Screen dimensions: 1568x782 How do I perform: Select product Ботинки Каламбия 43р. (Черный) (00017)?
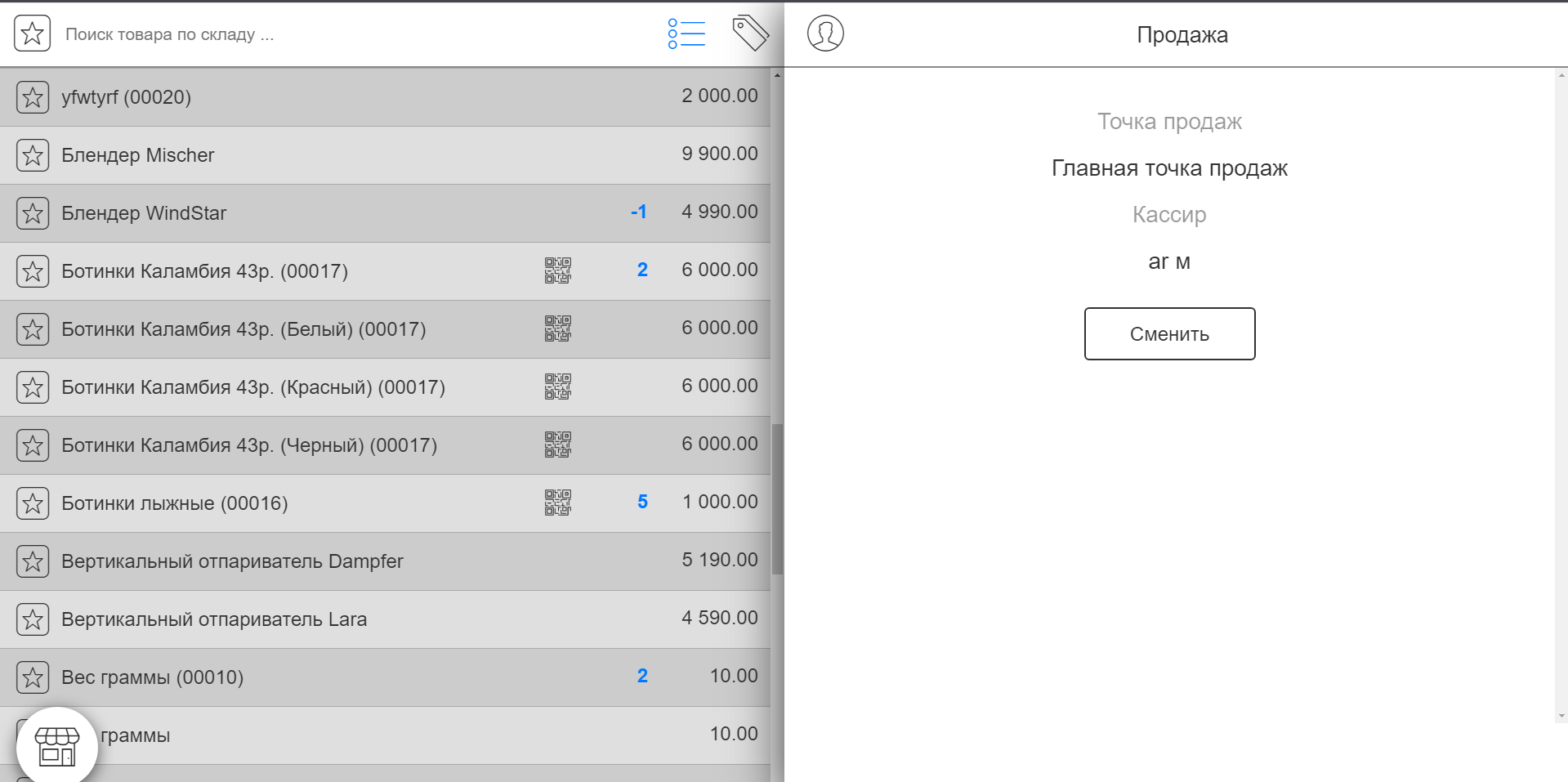click(x=385, y=445)
